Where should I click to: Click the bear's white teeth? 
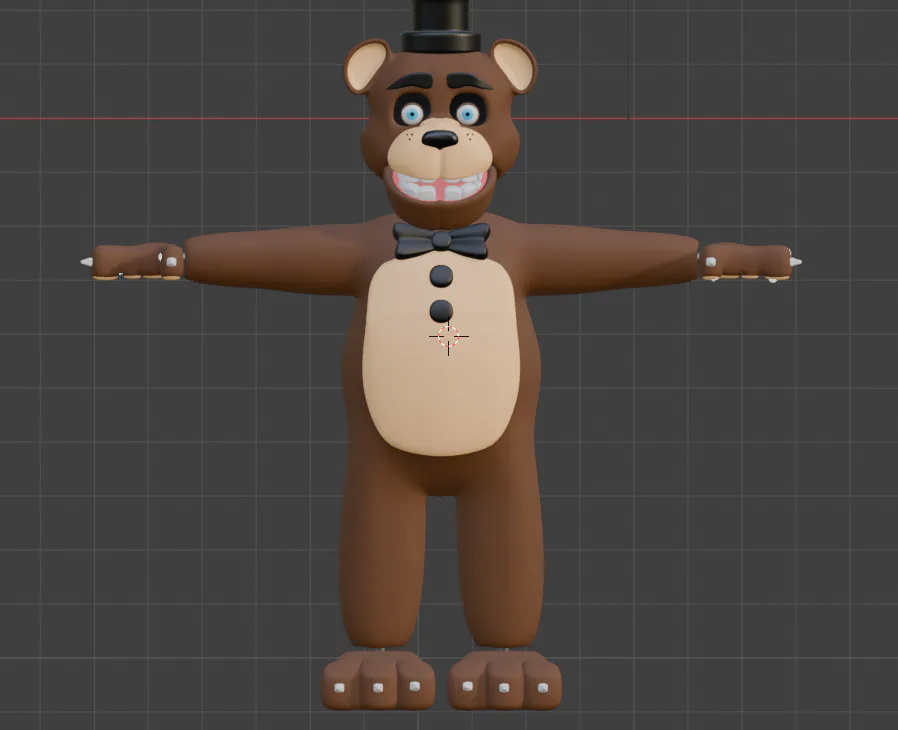coord(440,189)
